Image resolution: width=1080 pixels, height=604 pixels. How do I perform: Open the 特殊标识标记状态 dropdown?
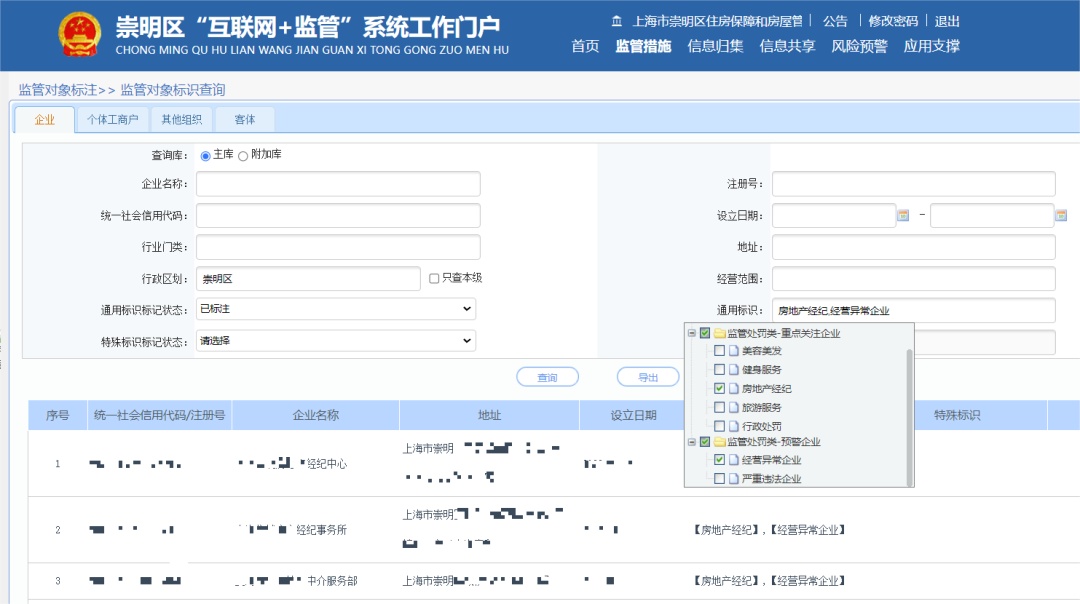point(336,340)
